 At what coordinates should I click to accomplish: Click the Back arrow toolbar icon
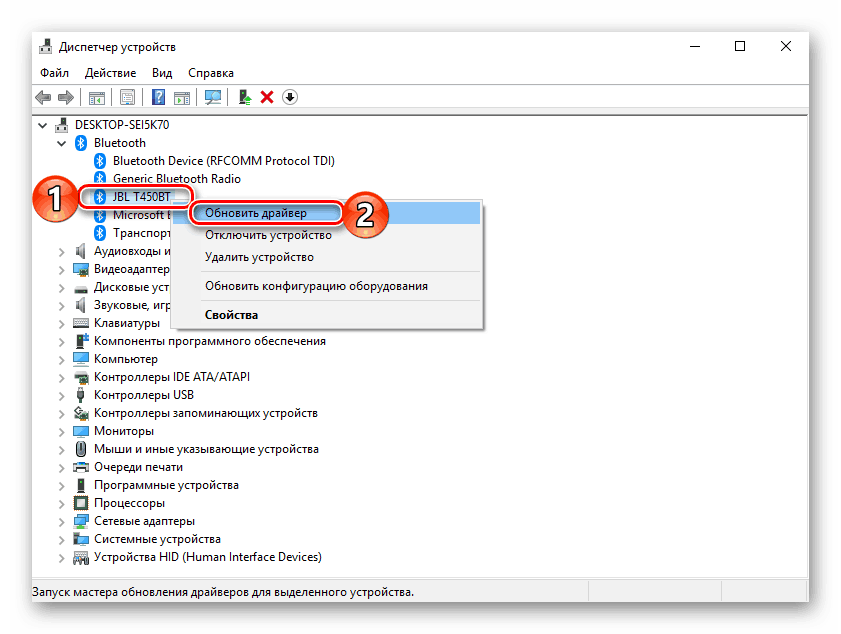tap(43, 97)
